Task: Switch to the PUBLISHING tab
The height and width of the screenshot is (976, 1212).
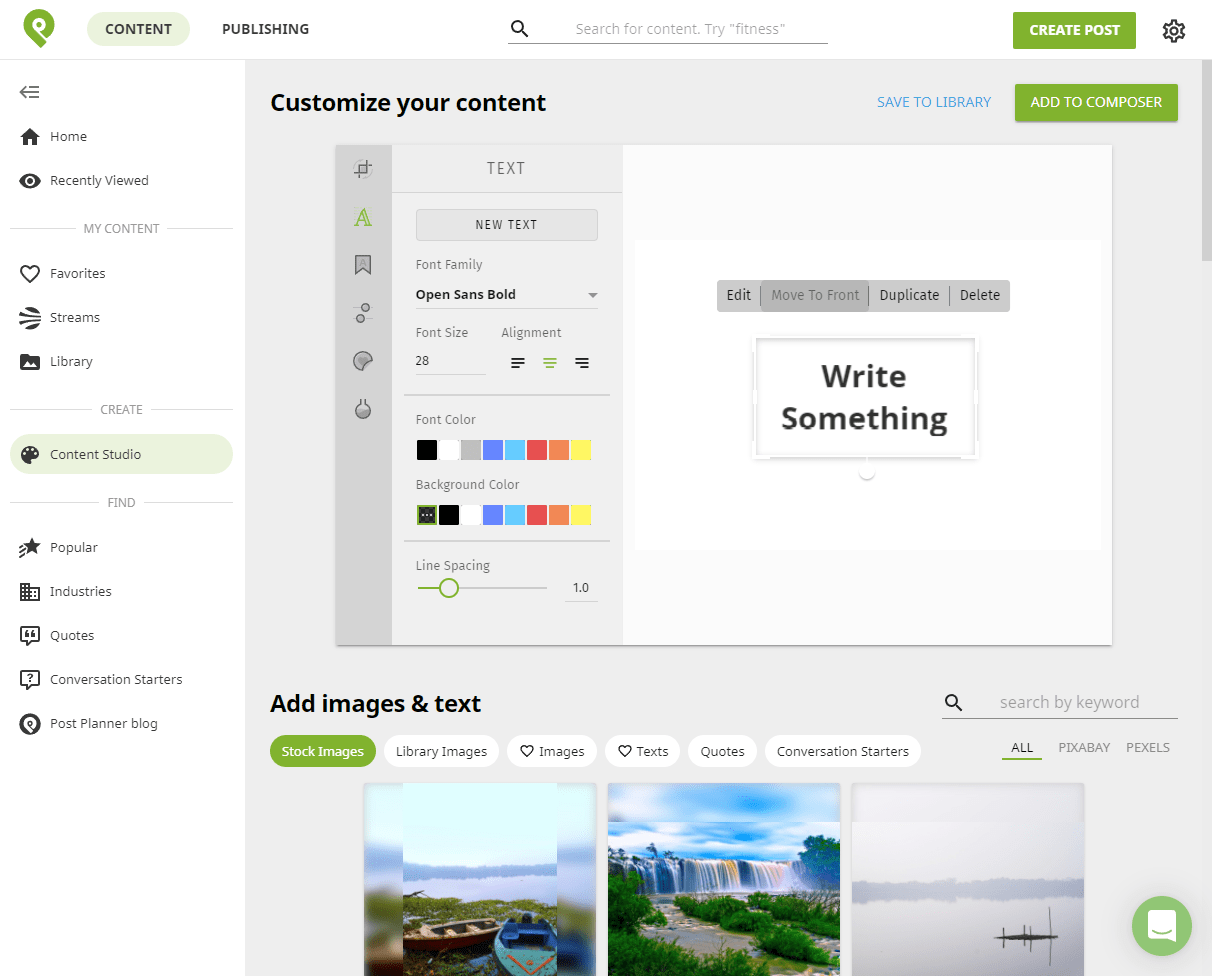Action: (266, 29)
